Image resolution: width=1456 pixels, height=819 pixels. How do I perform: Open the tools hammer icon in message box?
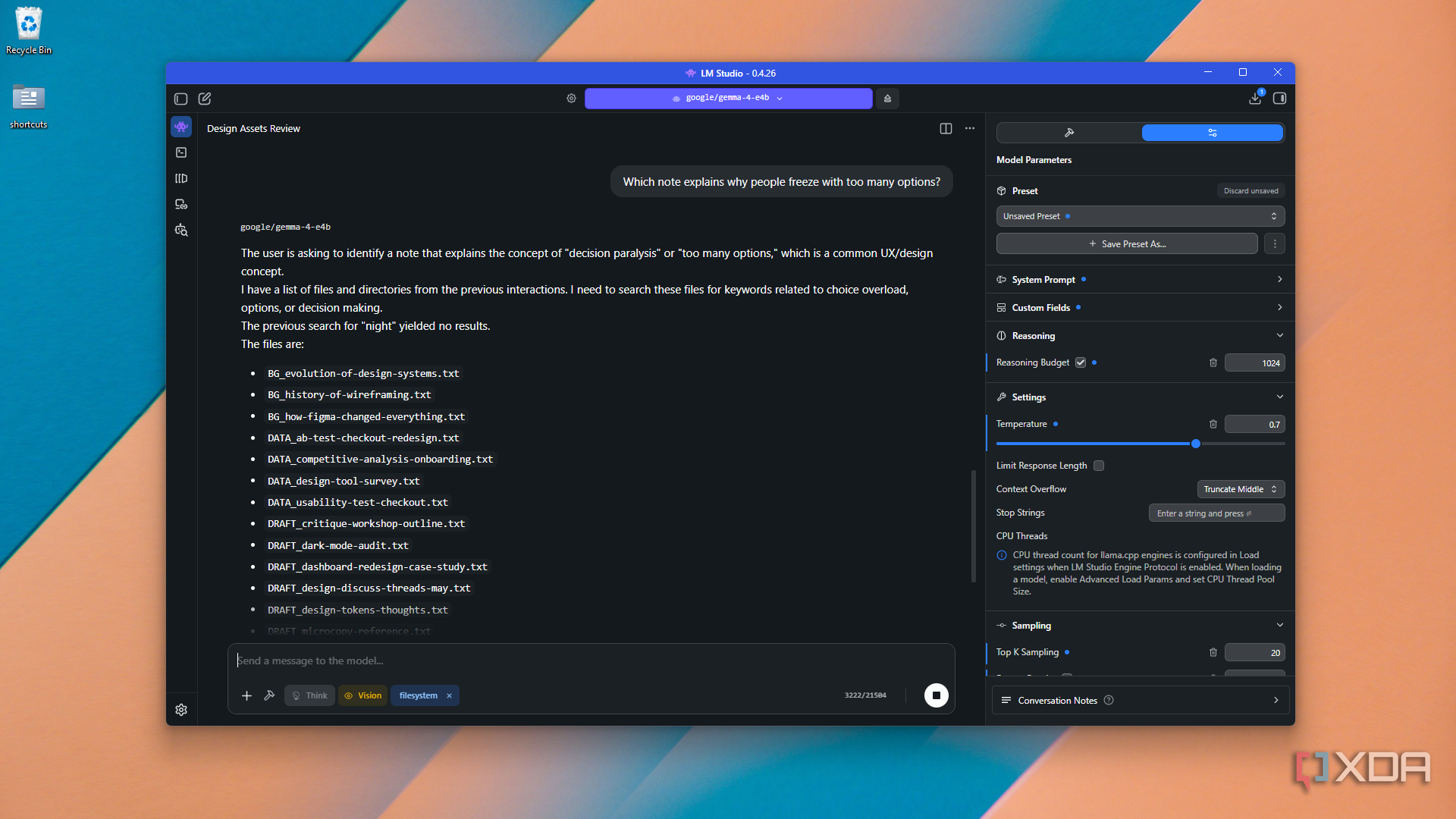coord(269,695)
